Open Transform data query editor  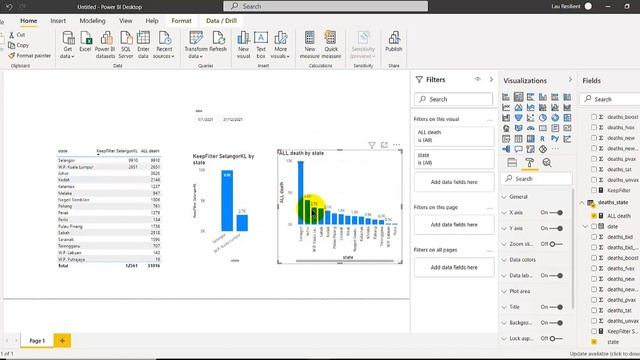[x=196, y=44]
